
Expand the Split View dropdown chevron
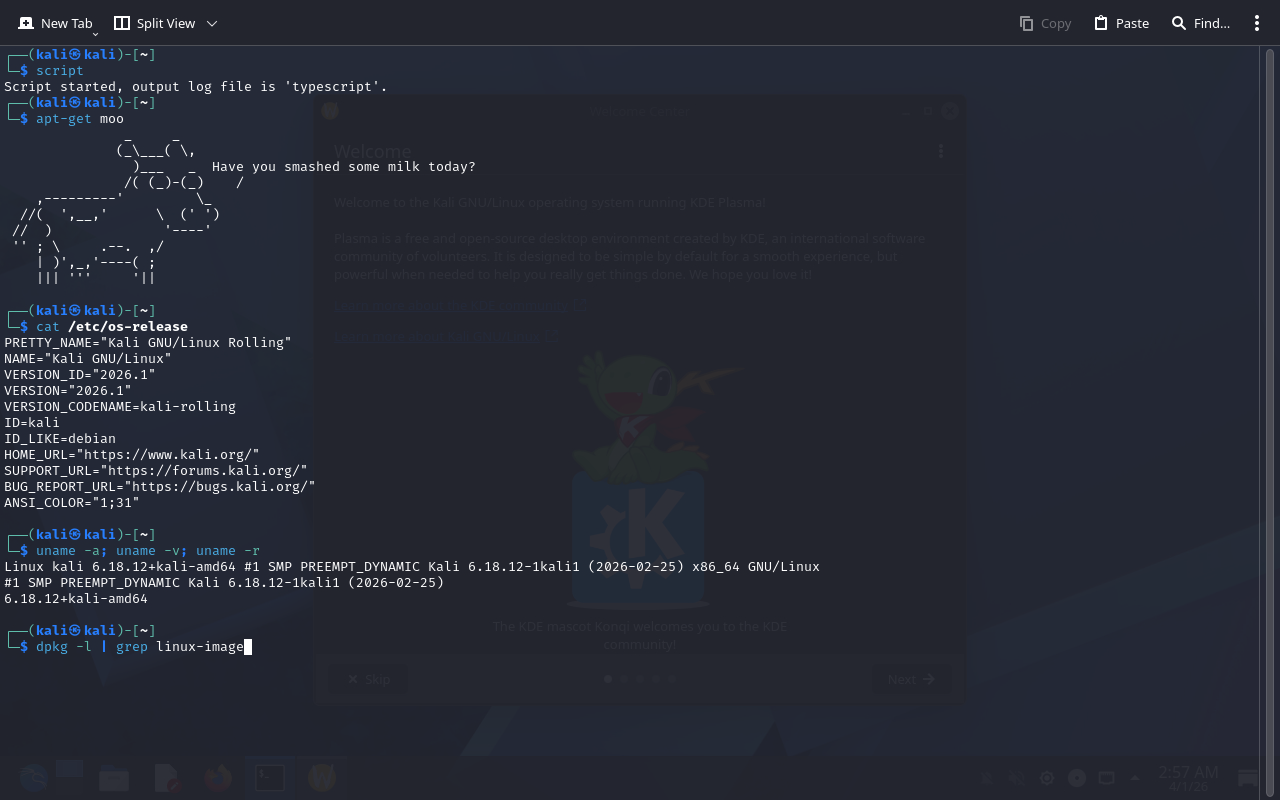(211, 23)
